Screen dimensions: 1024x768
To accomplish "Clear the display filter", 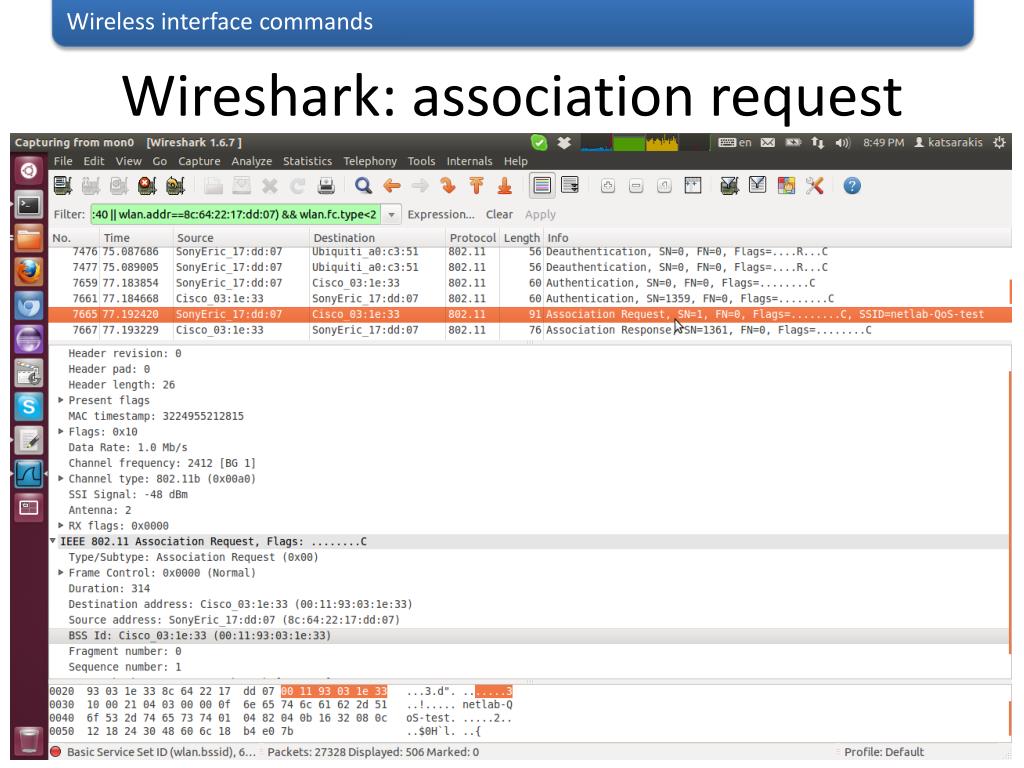I will pos(499,215).
